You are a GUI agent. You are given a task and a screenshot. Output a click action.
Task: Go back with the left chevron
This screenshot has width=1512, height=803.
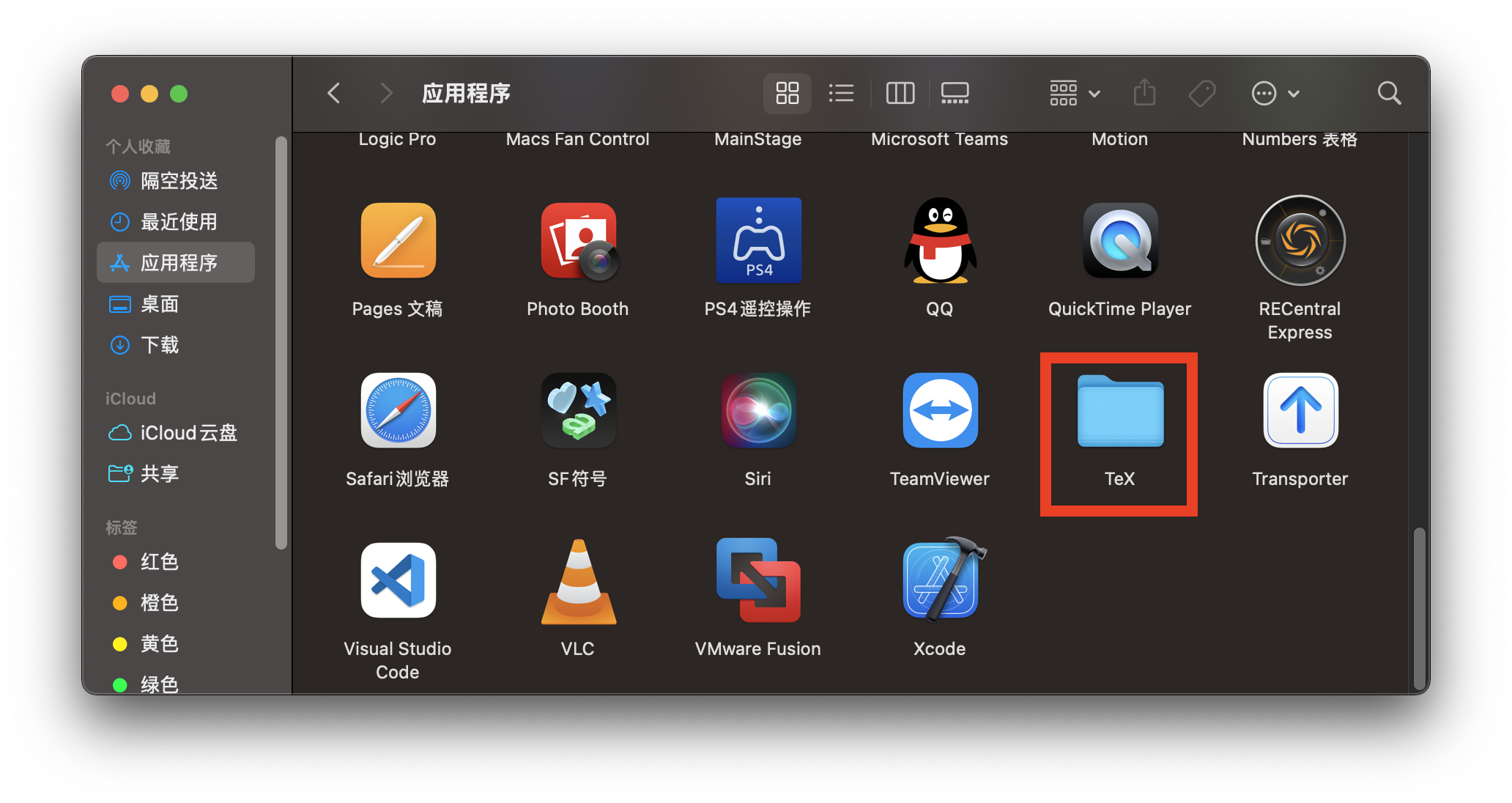(334, 93)
